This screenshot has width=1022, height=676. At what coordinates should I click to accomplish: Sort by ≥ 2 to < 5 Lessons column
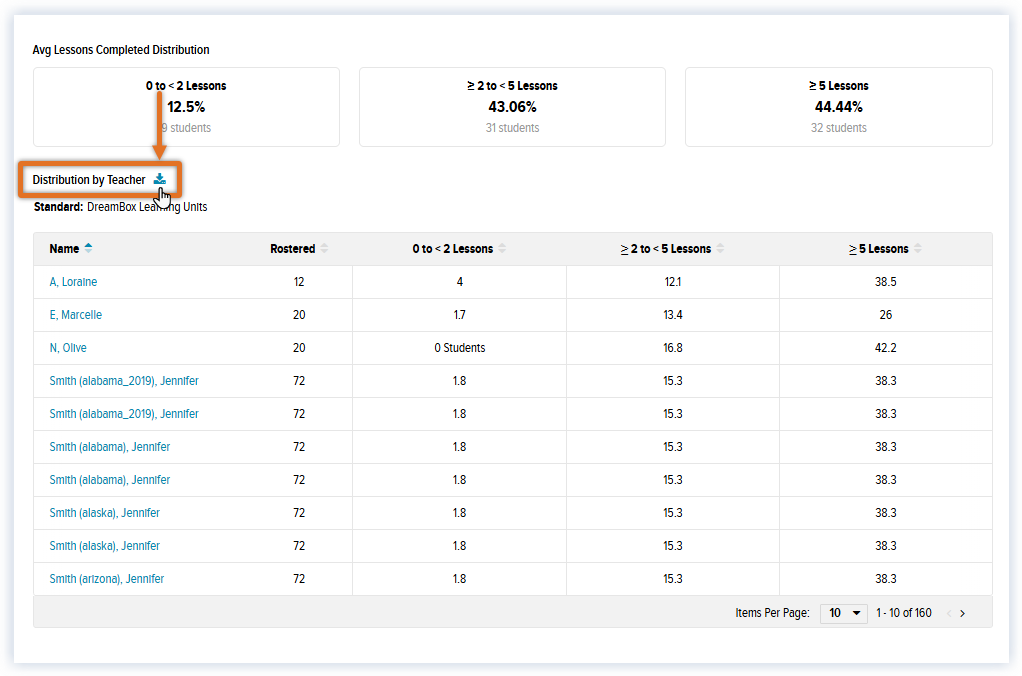tap(720, 248)
